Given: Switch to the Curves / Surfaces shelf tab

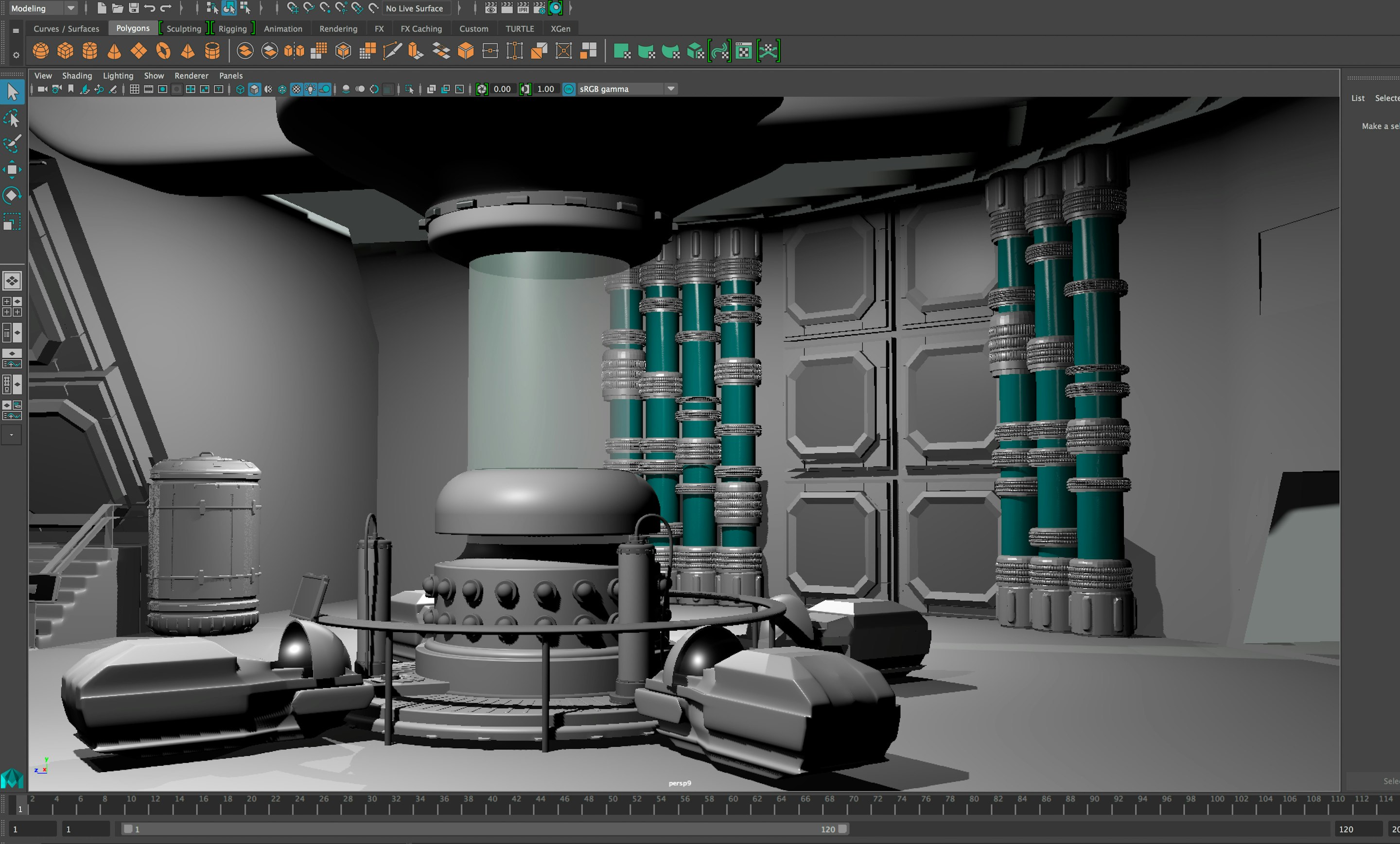Looking at the screenshot, I should 66,28.
